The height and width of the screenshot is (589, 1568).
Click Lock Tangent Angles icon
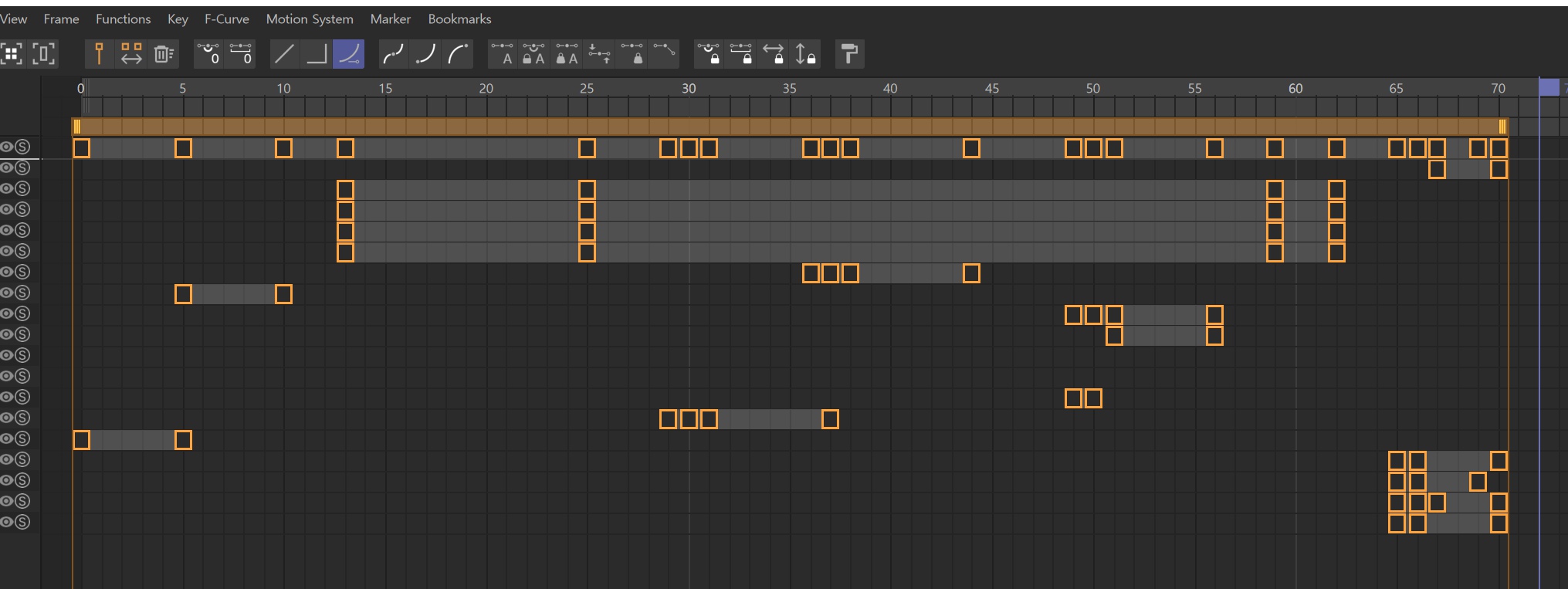(709, 54)
